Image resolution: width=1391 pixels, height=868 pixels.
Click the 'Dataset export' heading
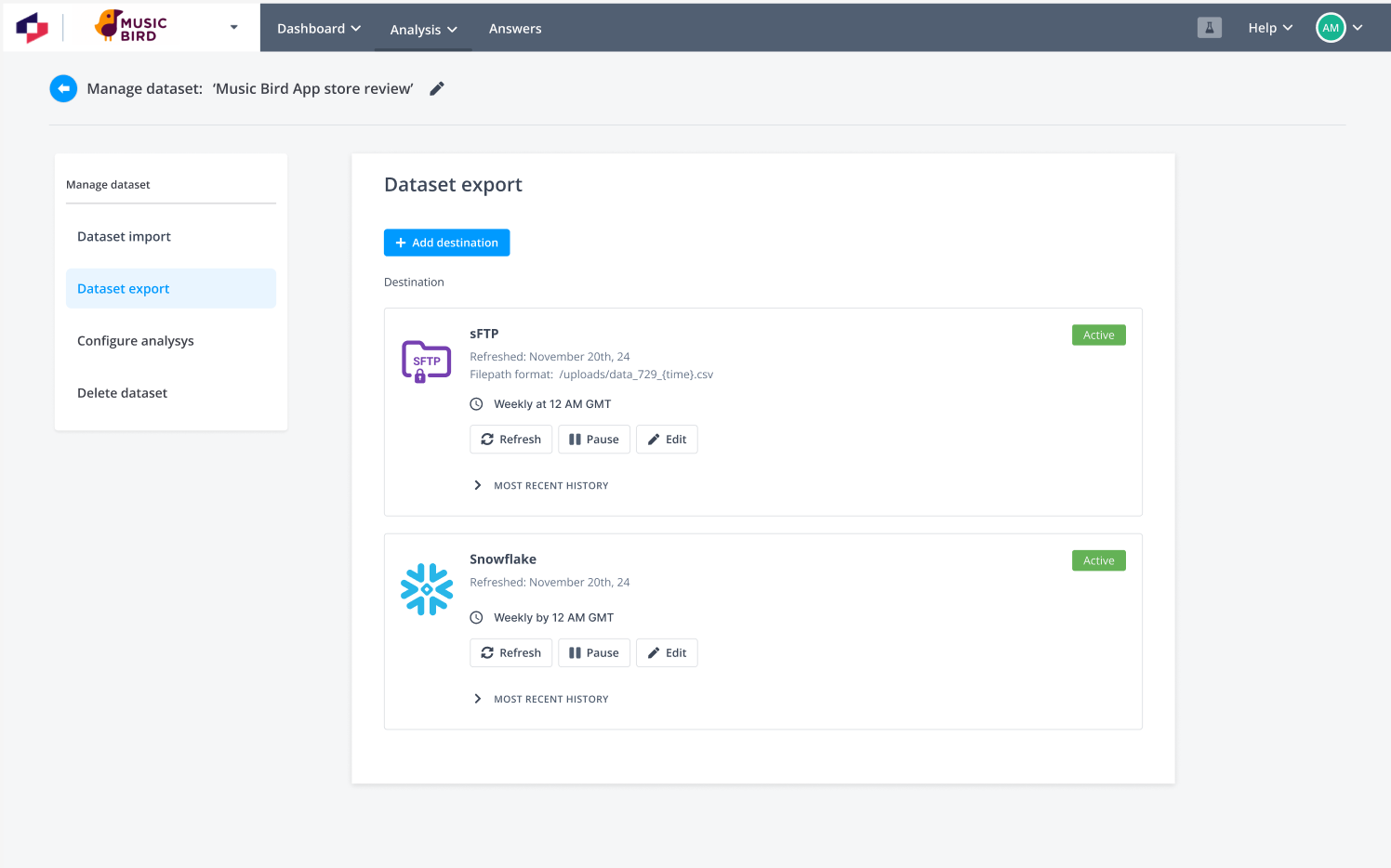coord(453,185)
